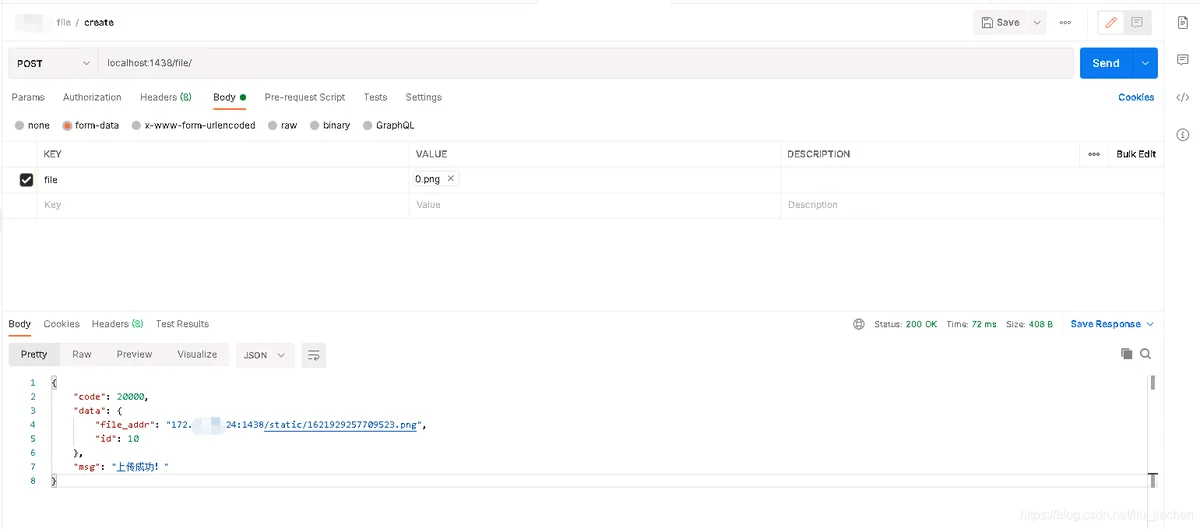Viewport: 1200px width, 529px height.
Task: Click the documentation icon in right sidebar
Action: click(1182, 23)
